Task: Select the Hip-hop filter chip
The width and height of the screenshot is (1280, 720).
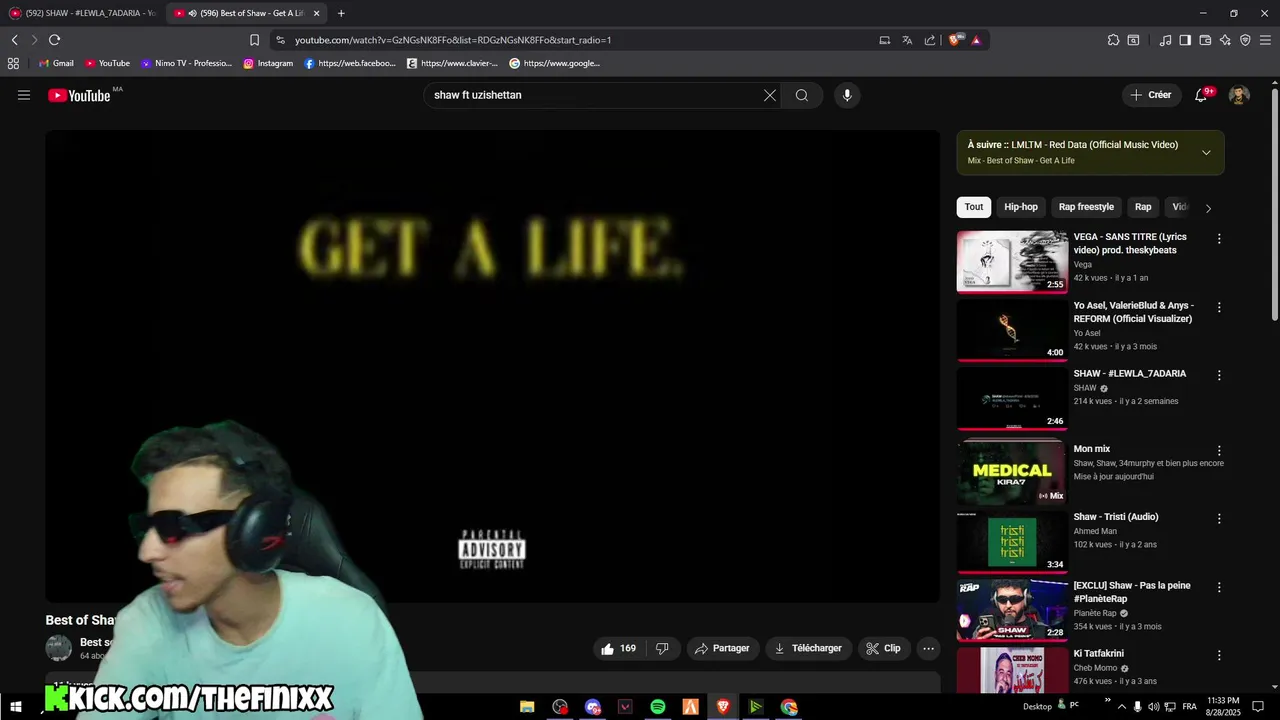Action: click(1021, 207)
